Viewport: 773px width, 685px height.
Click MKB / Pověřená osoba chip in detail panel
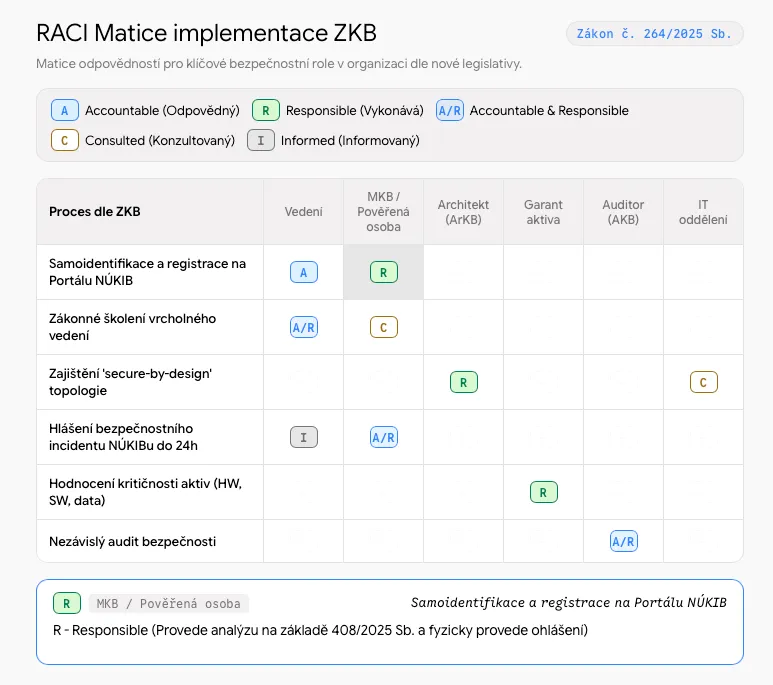pyautogui.click(x=169, y=604)
